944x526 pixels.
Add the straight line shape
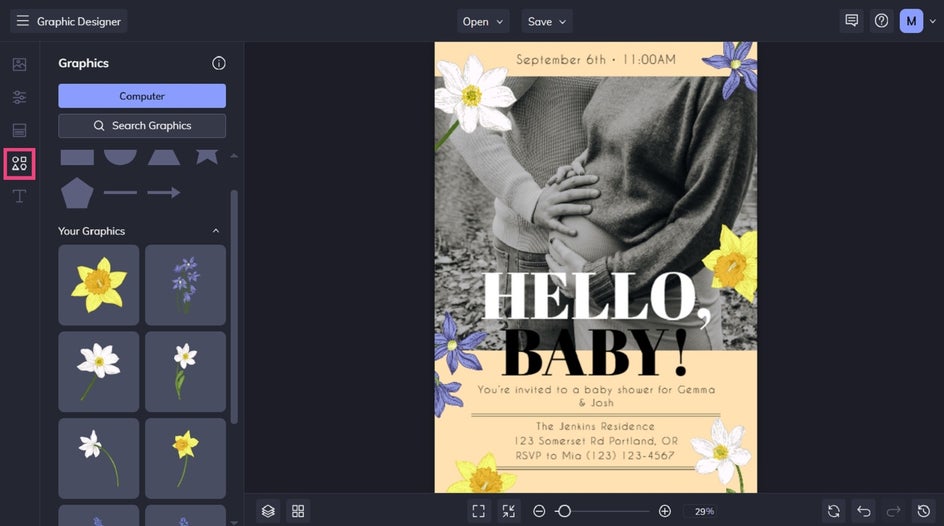pyautogui.click(x=120, y=193)
